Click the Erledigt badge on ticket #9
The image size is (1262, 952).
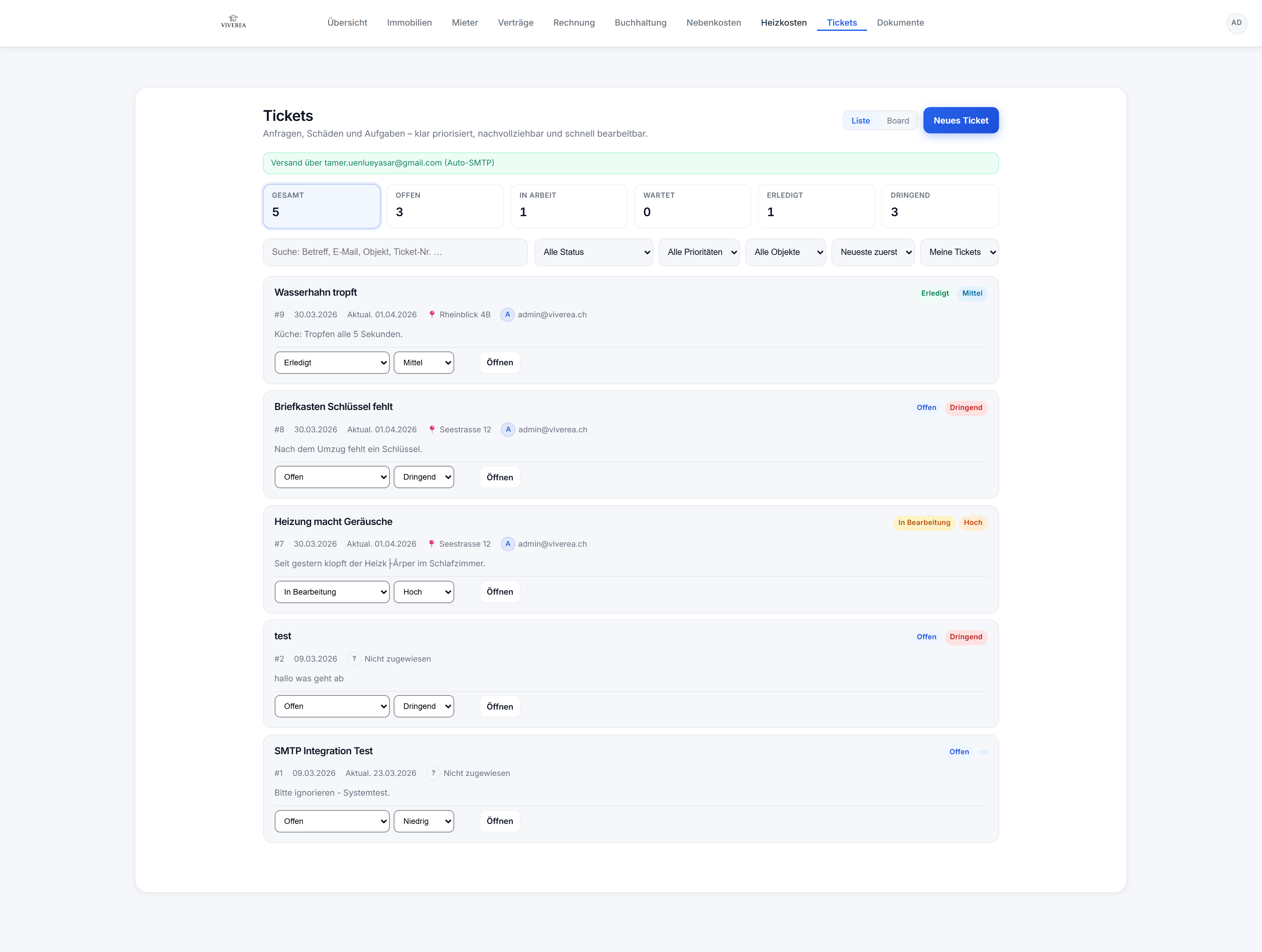pos(935,293)
